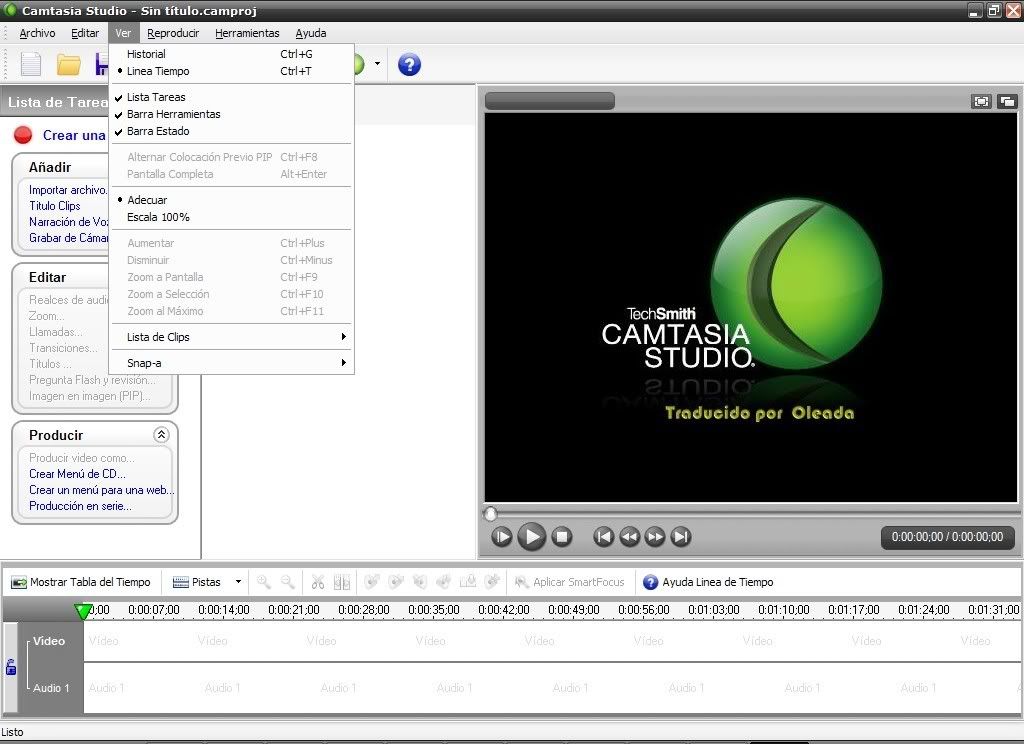
Task: Click the timeline zoom out magnifier
Action: (287, 582)
